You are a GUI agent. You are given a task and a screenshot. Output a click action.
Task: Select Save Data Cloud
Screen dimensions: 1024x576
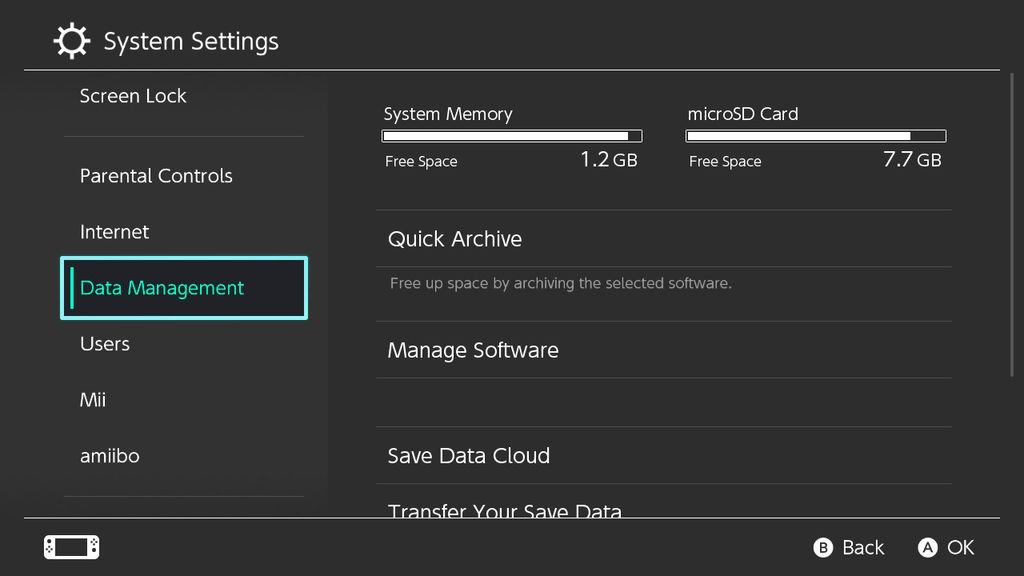[469, 456]
